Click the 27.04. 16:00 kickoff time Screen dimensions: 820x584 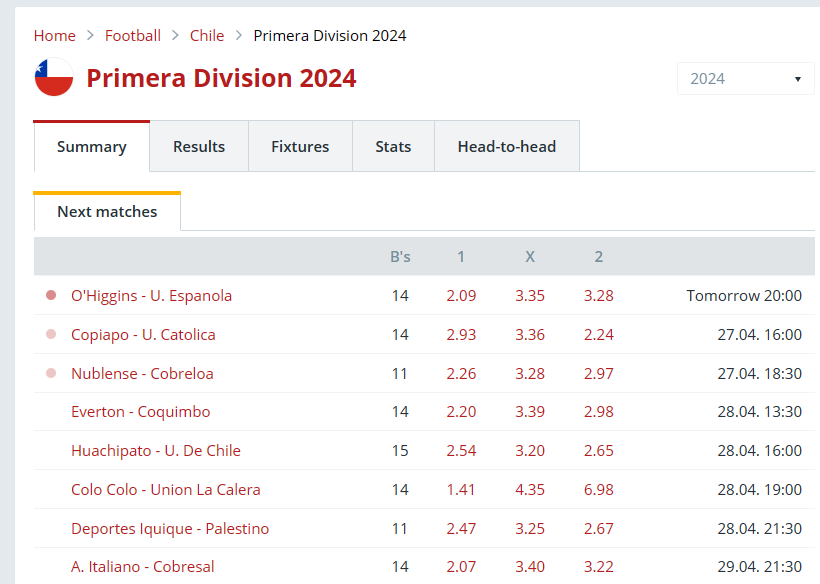(759, 335)
